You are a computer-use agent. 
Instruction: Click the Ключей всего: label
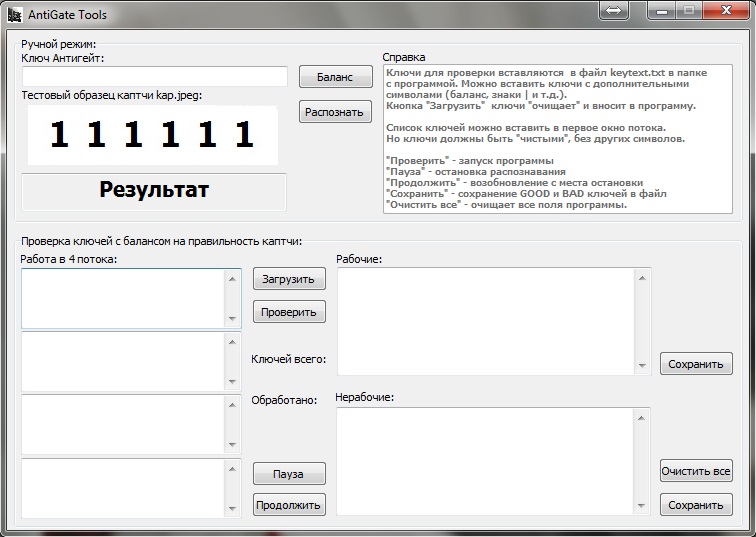coord(288,359)
